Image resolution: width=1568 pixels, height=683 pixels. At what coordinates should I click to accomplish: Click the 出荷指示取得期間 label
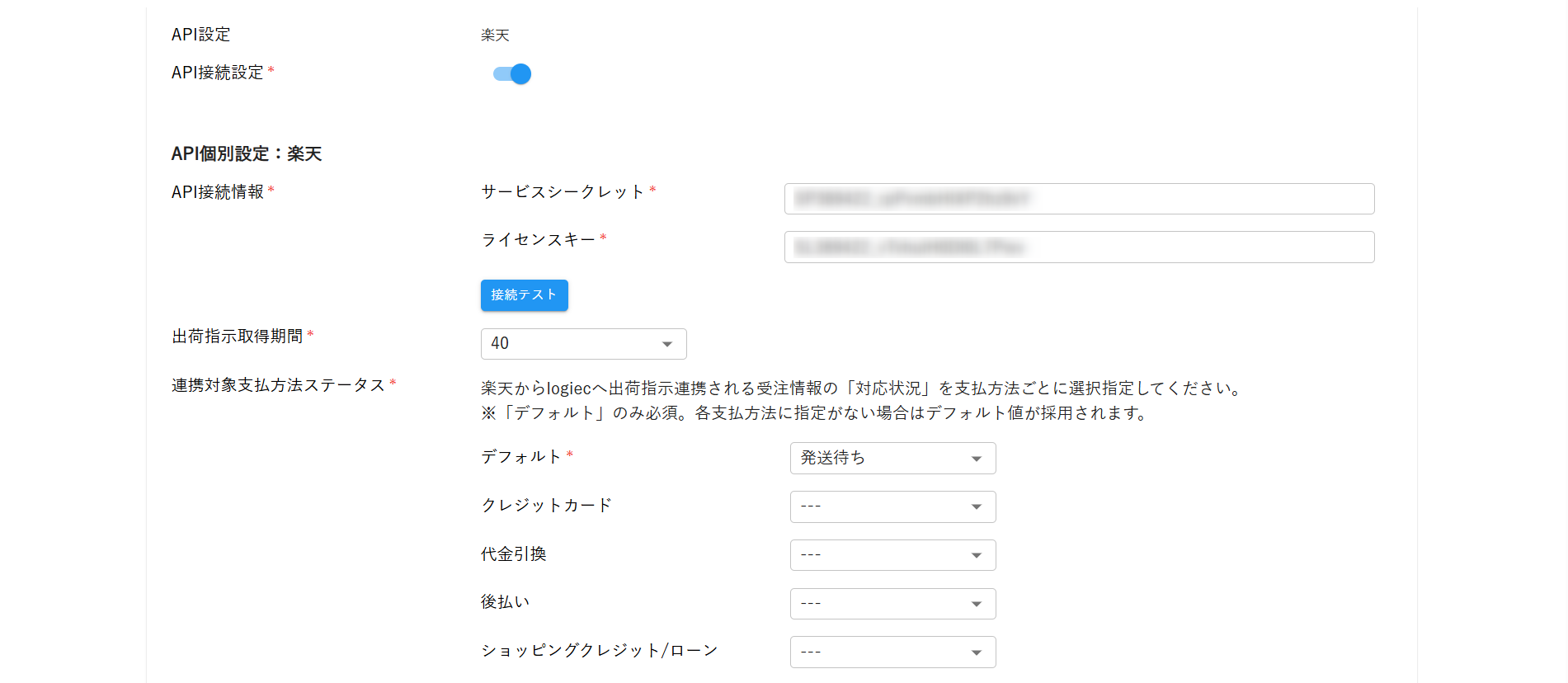pos(238,337)
